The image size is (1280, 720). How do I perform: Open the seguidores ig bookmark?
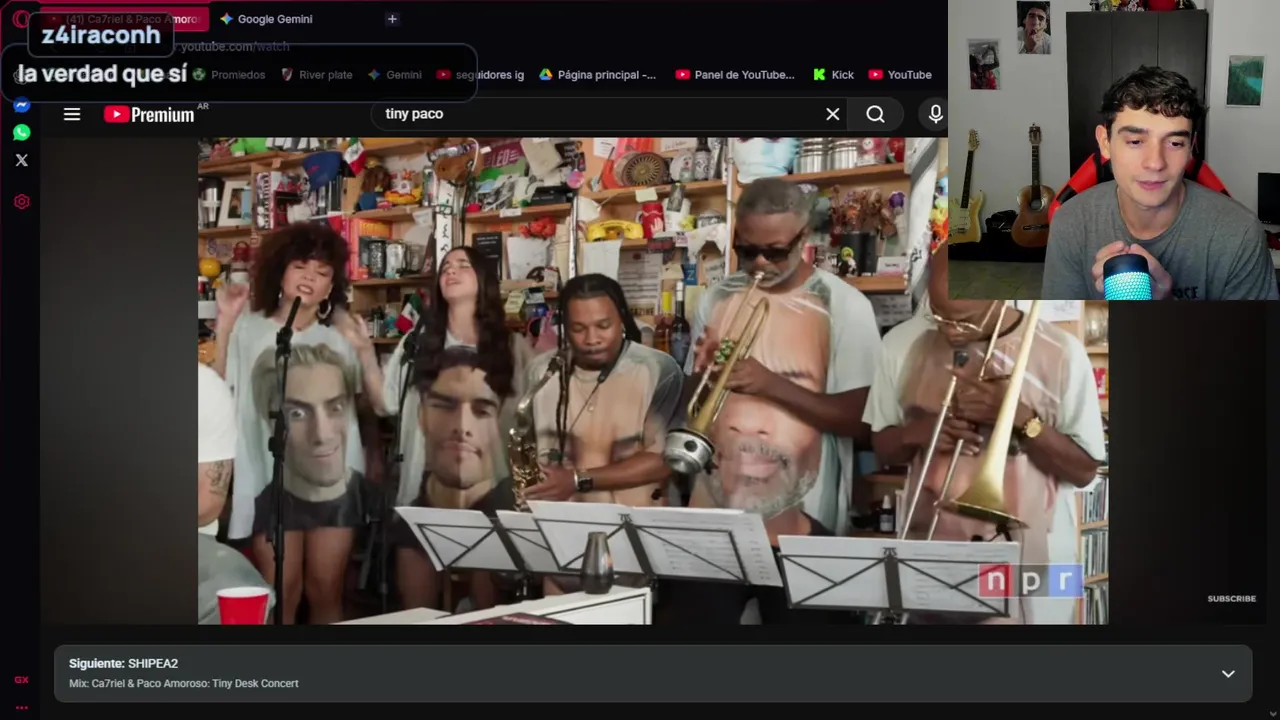pos(480,75)
